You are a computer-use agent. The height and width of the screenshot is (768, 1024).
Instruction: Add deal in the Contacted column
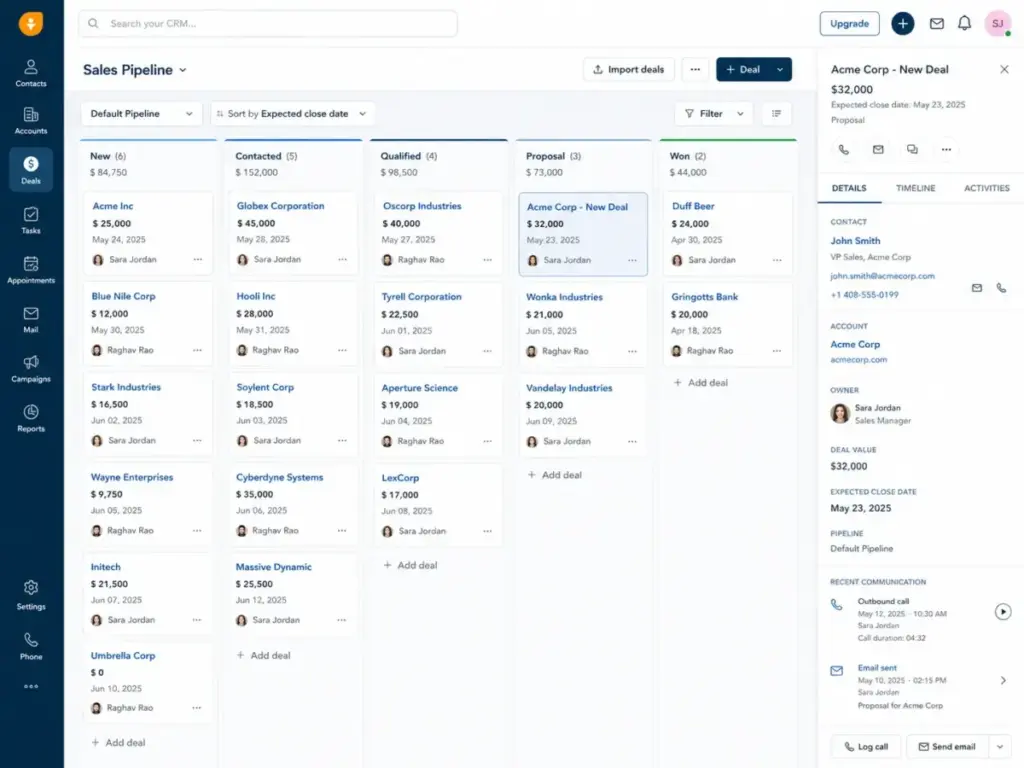(263, 655)
